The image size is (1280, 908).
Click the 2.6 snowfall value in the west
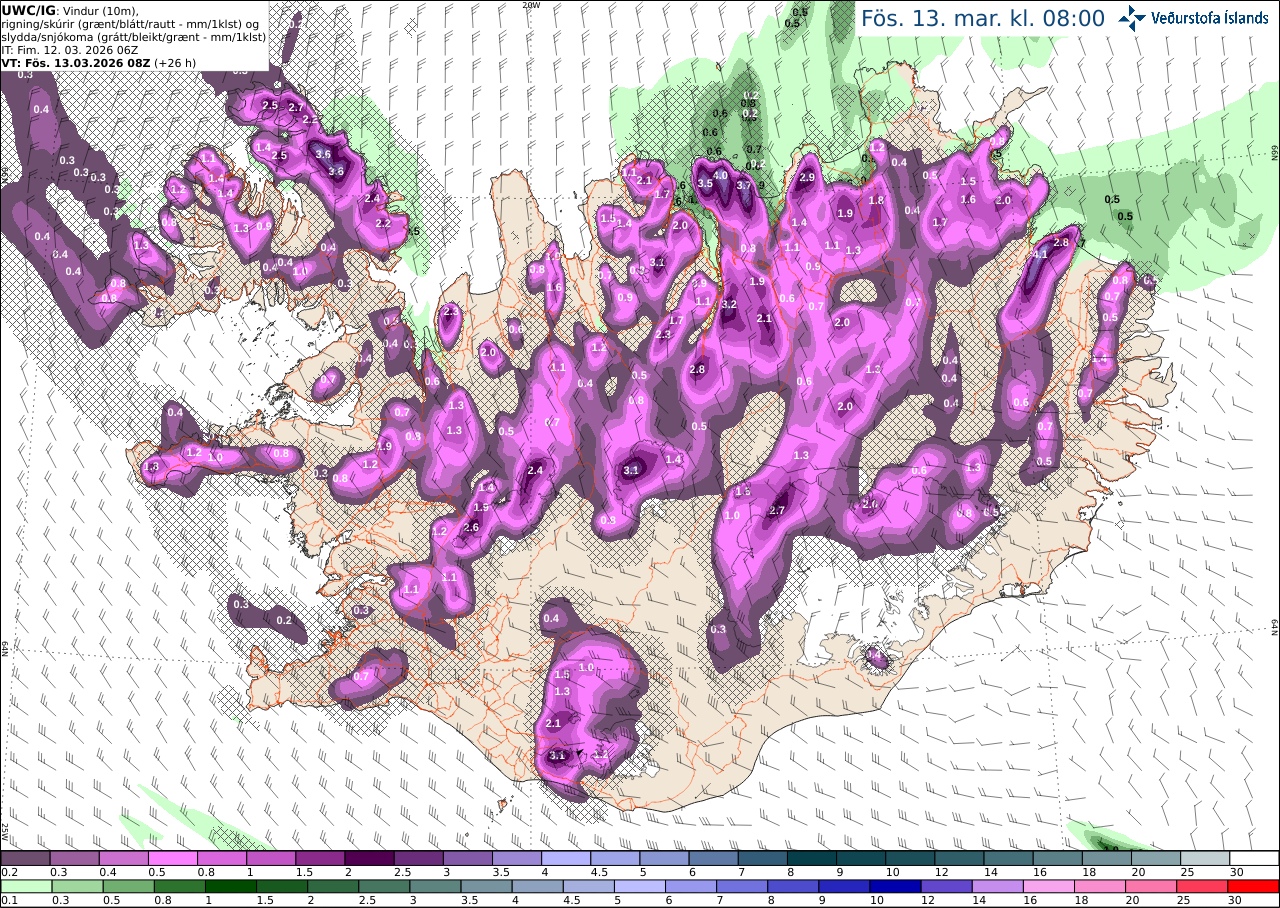point(472,527)
